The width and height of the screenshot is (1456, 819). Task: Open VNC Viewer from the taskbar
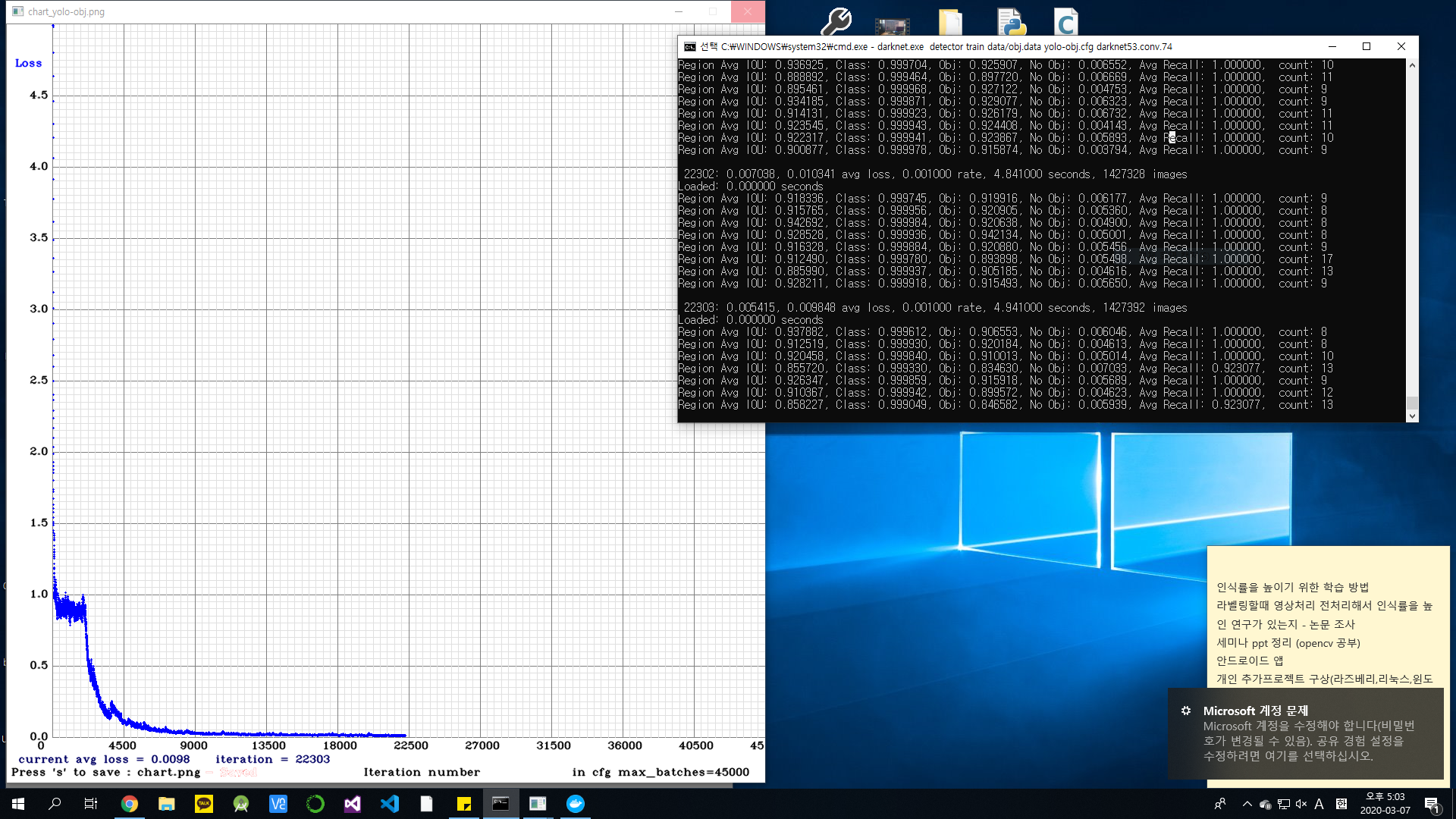tap(278, 804)
